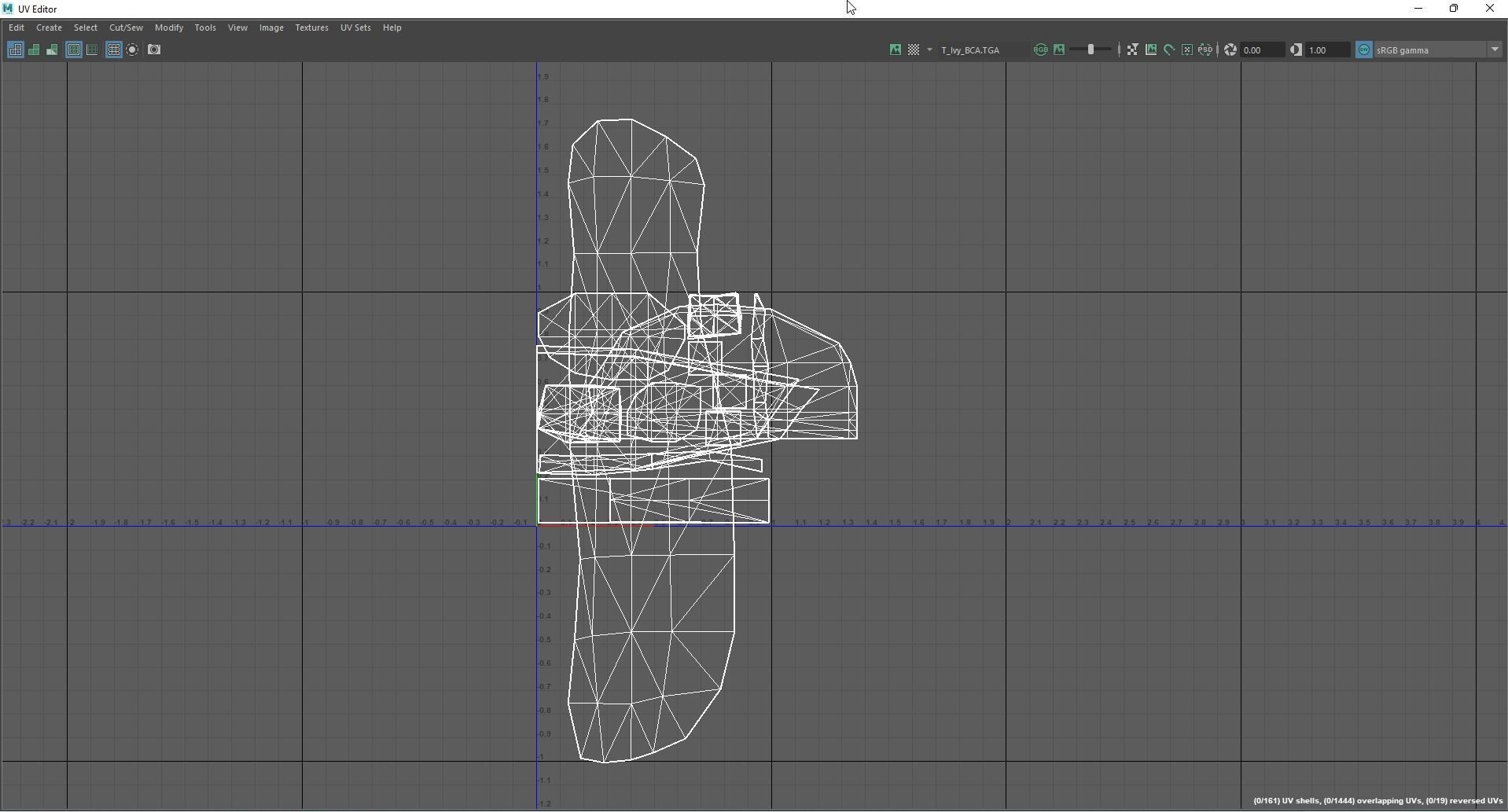Toggle wireframe UV shell display icon
The height and width of the screenshot is (812, 1508).
click(15, 50)
